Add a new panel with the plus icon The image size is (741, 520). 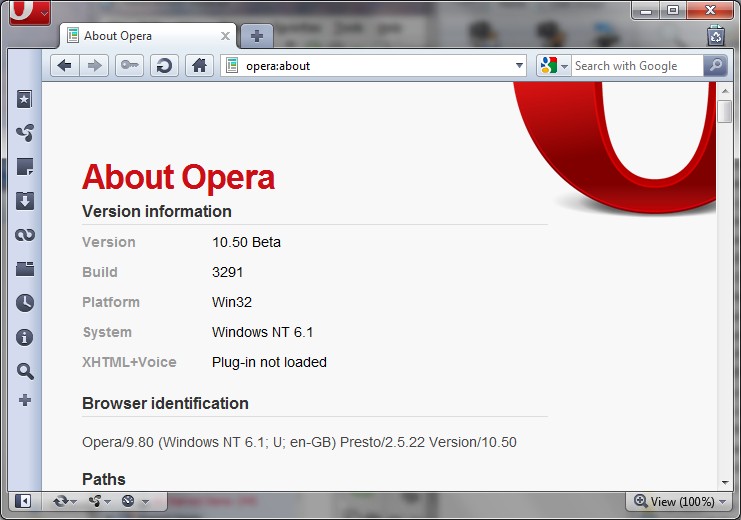pyautogui.click(x=25, y=400)
